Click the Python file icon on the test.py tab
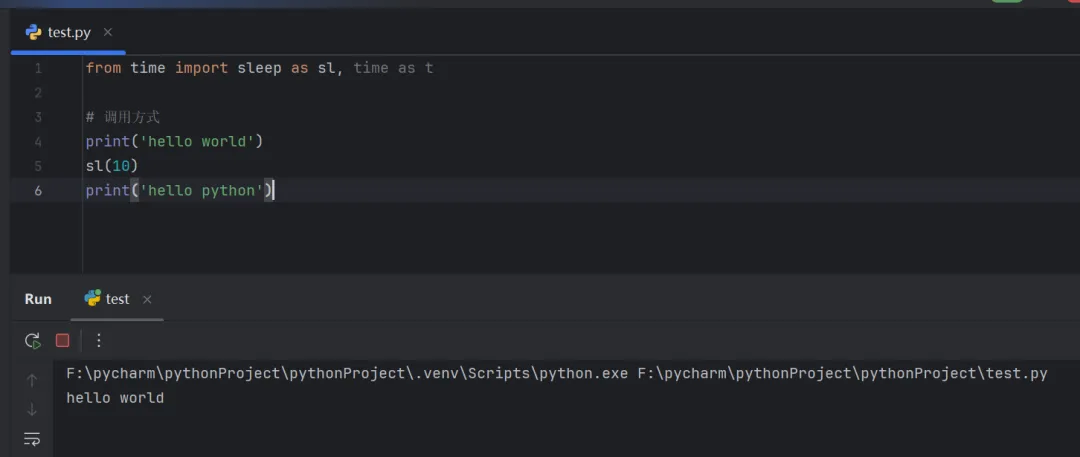Viewport: 1080px width, 457px height. pyautogui.click(x=34, y=32)
